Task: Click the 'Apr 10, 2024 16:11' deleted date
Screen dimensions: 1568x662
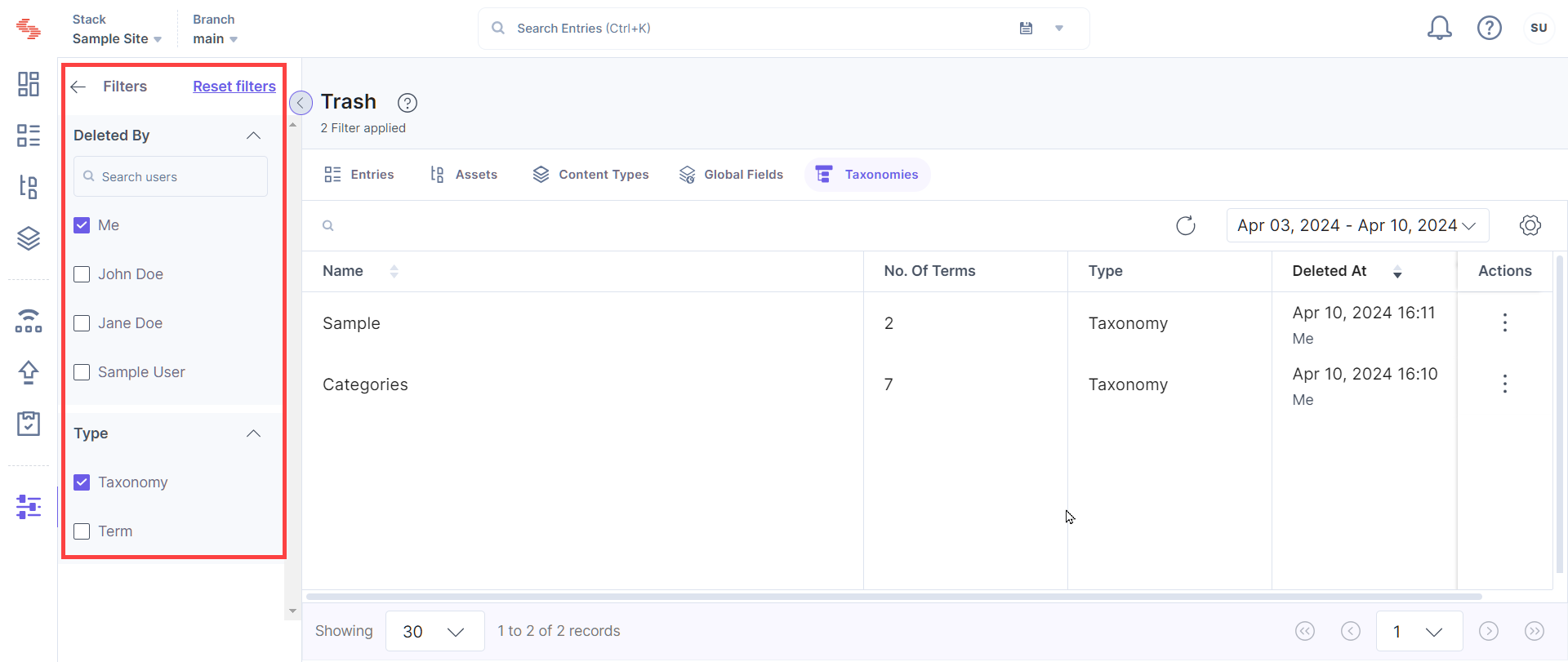Action: pos(1363,313)
